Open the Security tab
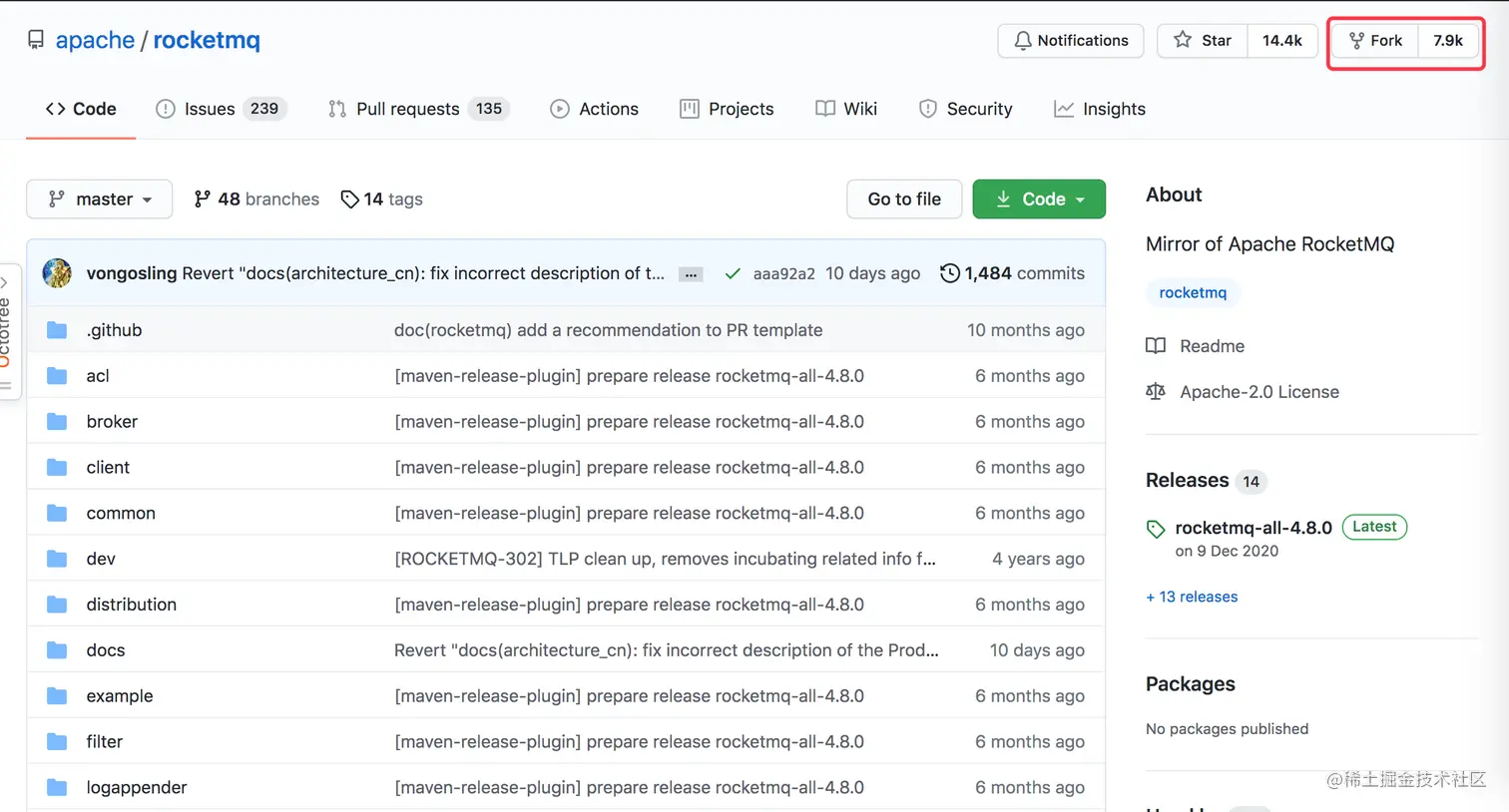The height and width of the screenshot is (812, 1509). 965,109
